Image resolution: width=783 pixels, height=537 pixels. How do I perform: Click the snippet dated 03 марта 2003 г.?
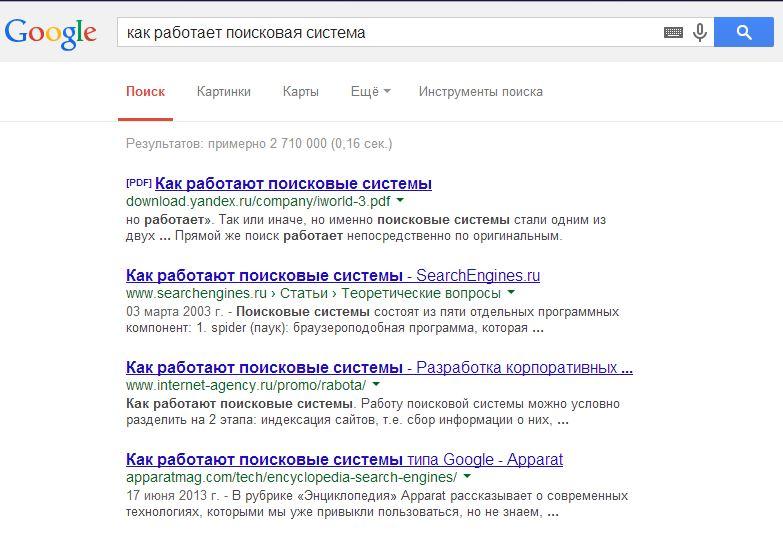coord(372,320)
